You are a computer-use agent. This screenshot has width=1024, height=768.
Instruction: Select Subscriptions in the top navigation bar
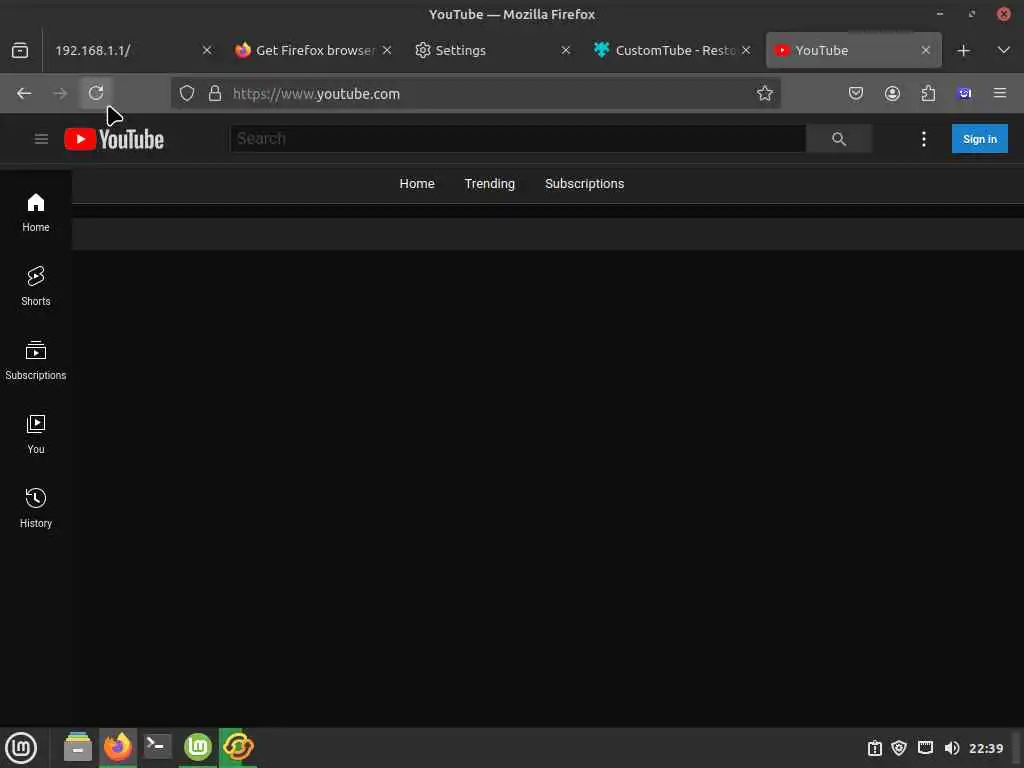[584, 184]
